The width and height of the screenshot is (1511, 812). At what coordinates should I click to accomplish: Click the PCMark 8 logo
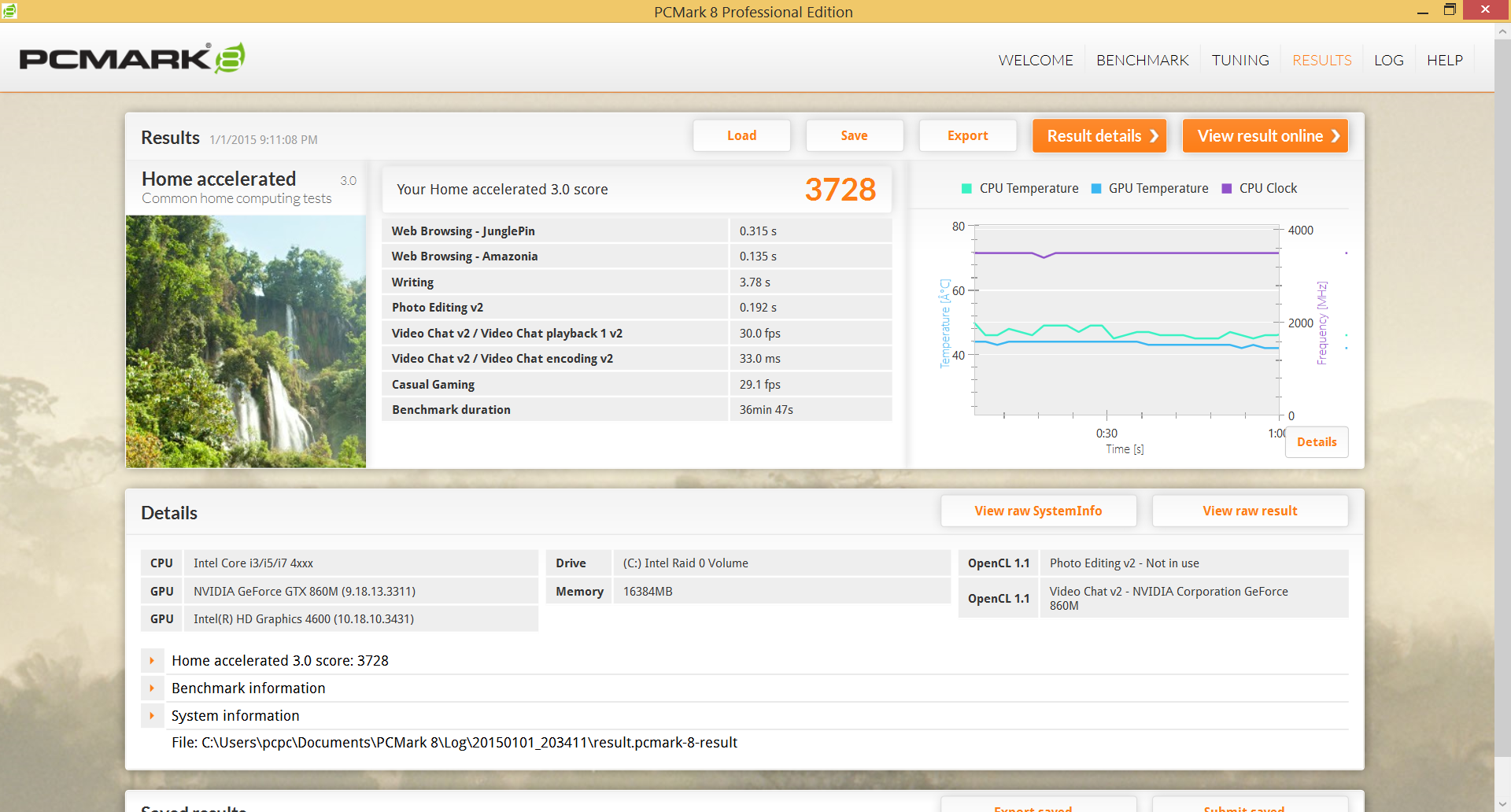132,58
